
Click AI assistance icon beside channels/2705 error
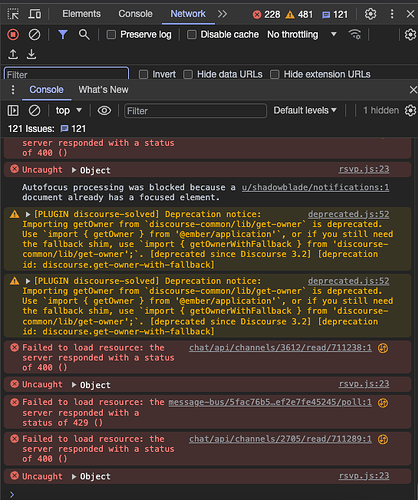pos(383,439)
